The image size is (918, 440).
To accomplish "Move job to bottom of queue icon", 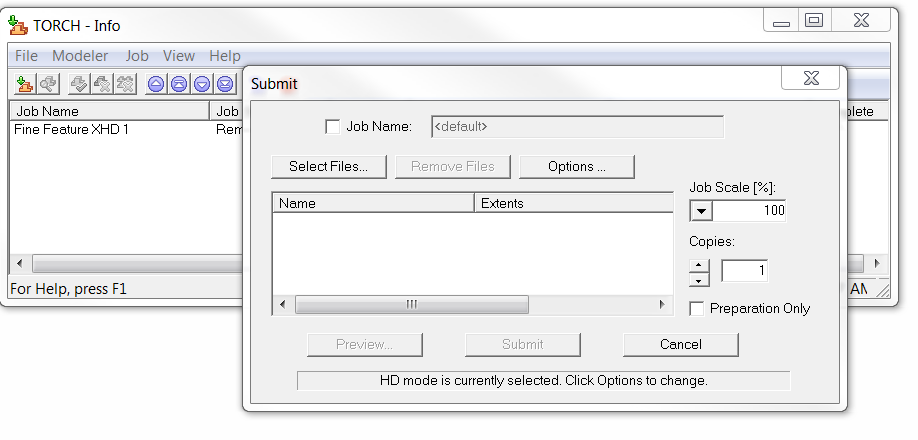I will coord(225,85).
